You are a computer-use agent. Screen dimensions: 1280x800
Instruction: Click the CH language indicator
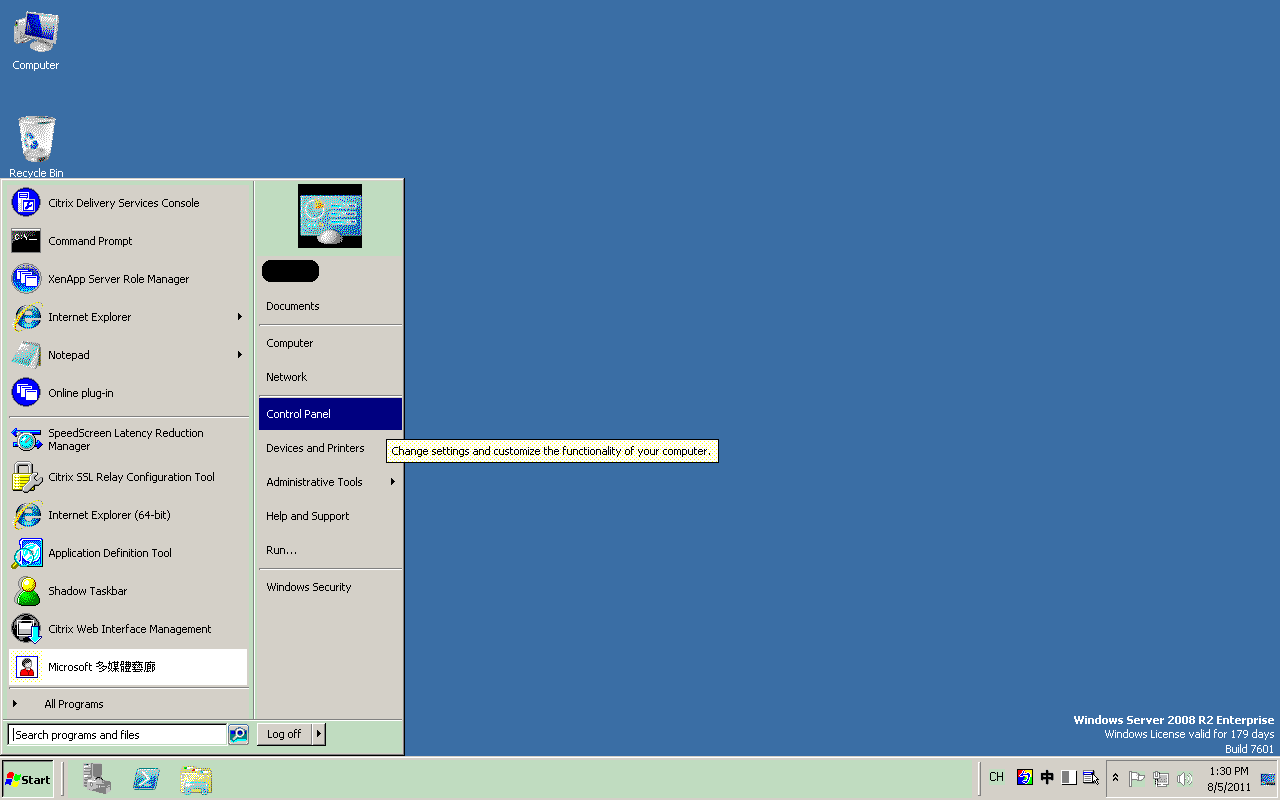[x=996, y=777]
